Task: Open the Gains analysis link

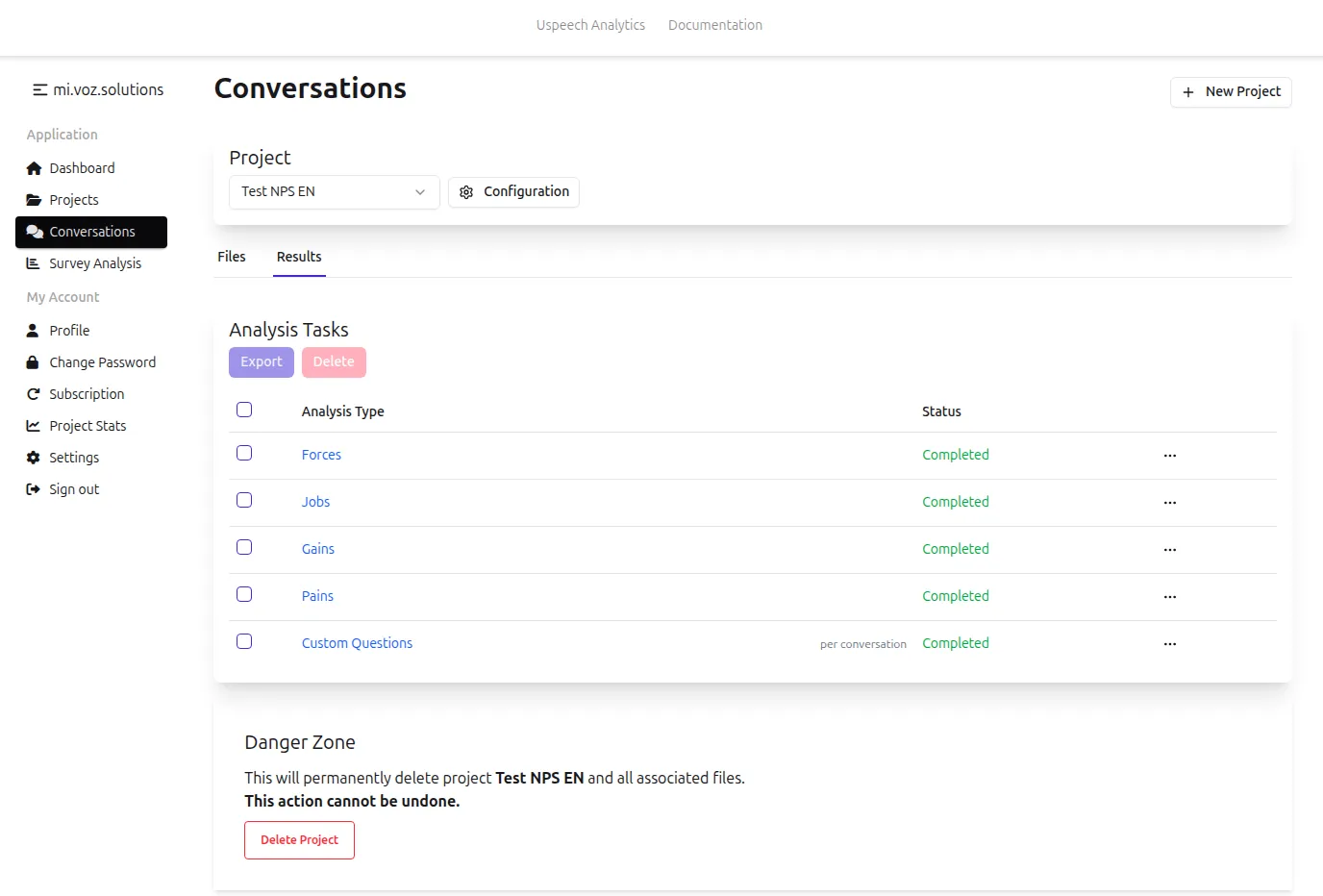Action: (x=318, y=549)
